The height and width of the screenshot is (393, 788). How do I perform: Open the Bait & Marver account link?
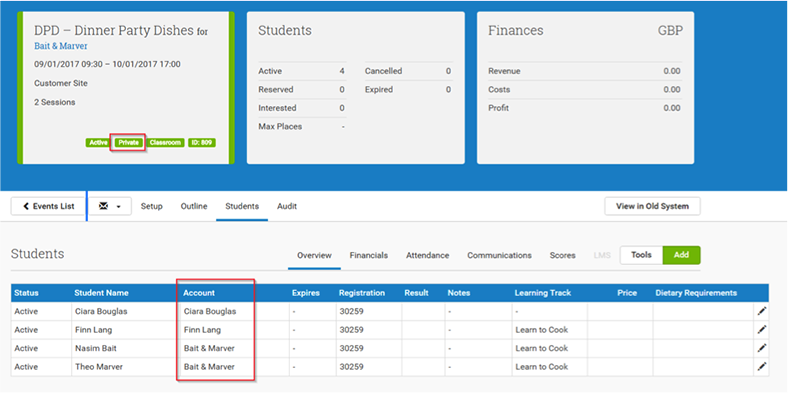[61, 46]
